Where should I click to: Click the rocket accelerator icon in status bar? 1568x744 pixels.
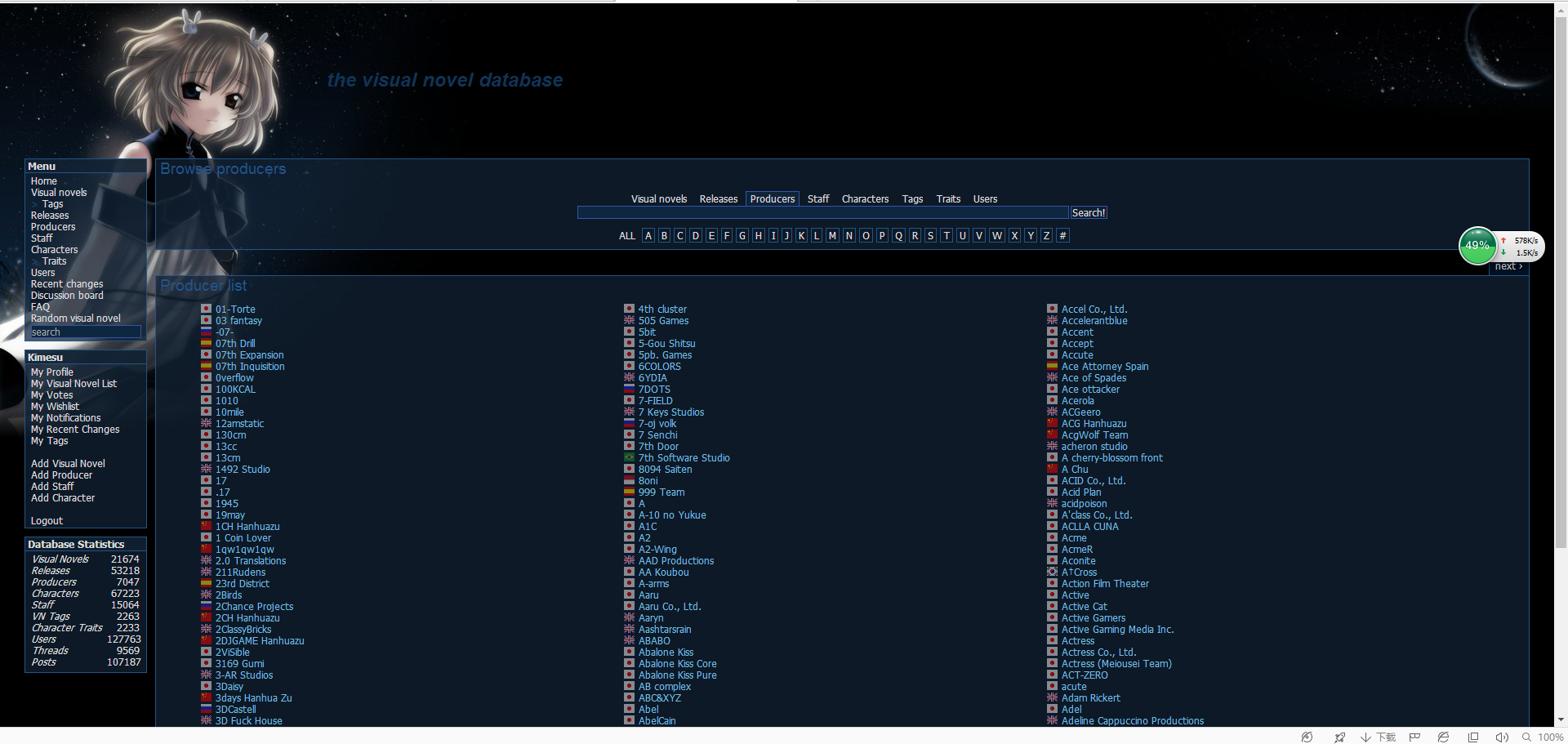point(1339,737)
